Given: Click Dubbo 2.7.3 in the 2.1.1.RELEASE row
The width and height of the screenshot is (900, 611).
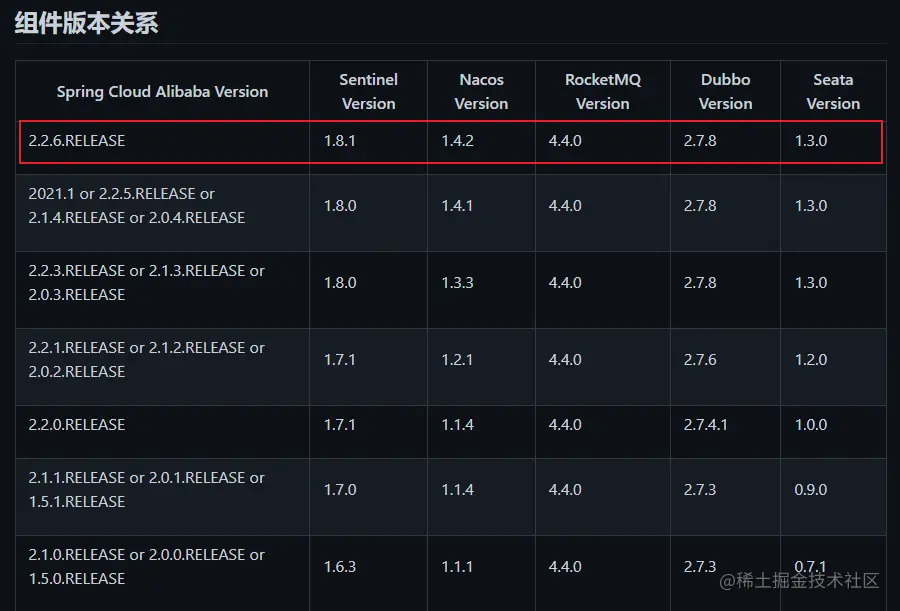Looking at the screenshot, I should (x=700, y=489).
